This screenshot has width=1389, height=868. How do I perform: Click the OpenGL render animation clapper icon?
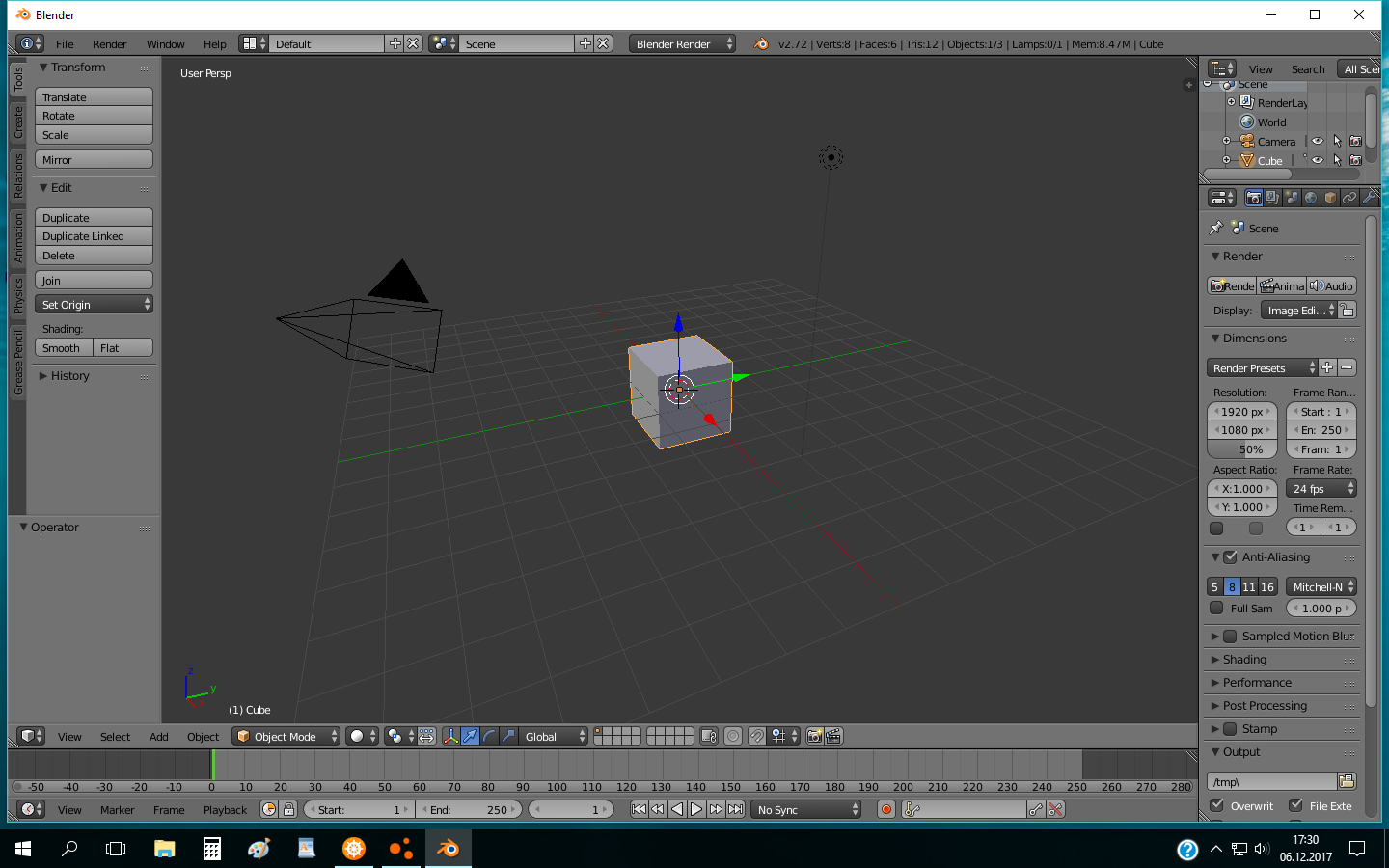tap(833, 736)
